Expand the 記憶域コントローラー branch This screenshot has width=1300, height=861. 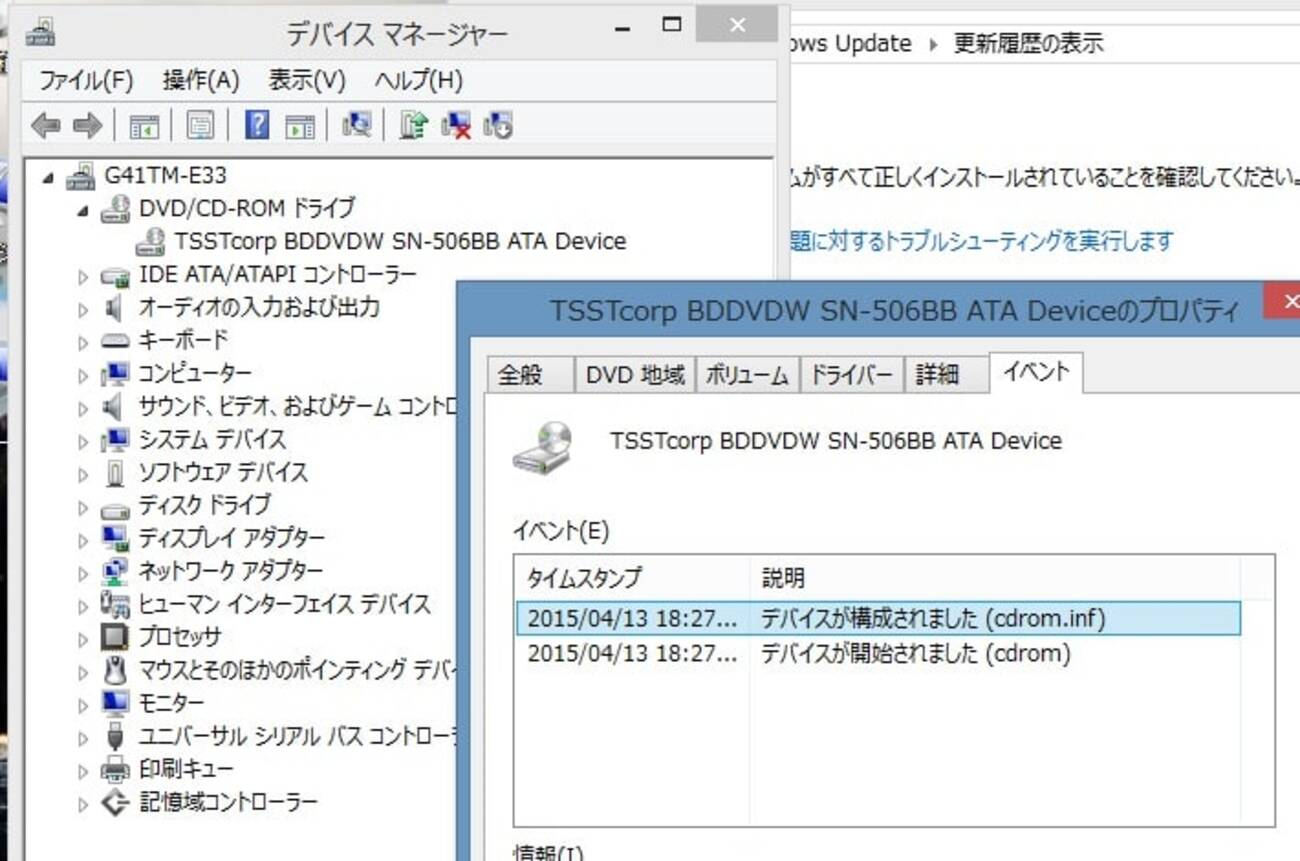[x=83, y=803]
